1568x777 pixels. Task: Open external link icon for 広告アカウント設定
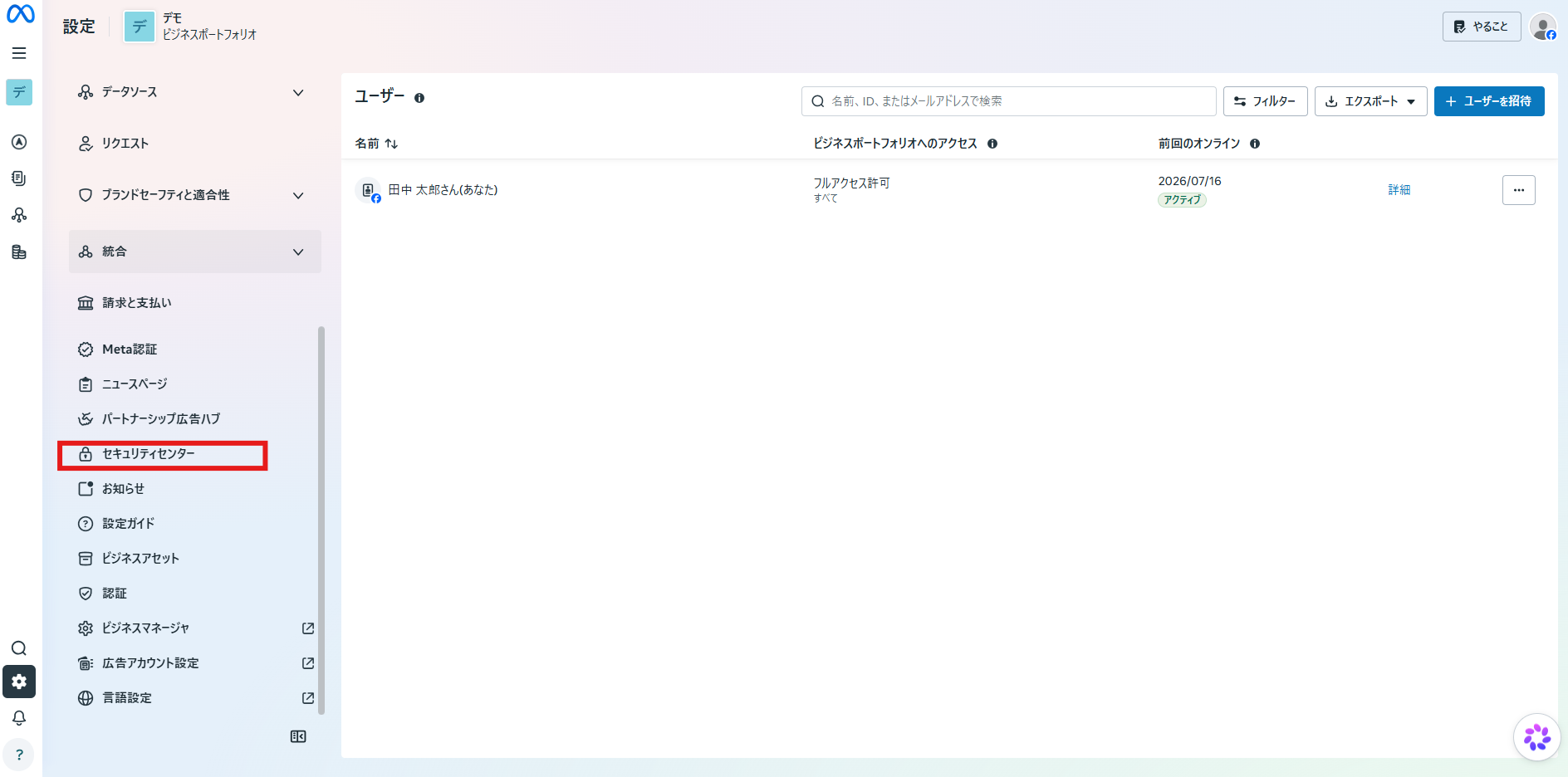coord(308,663)
